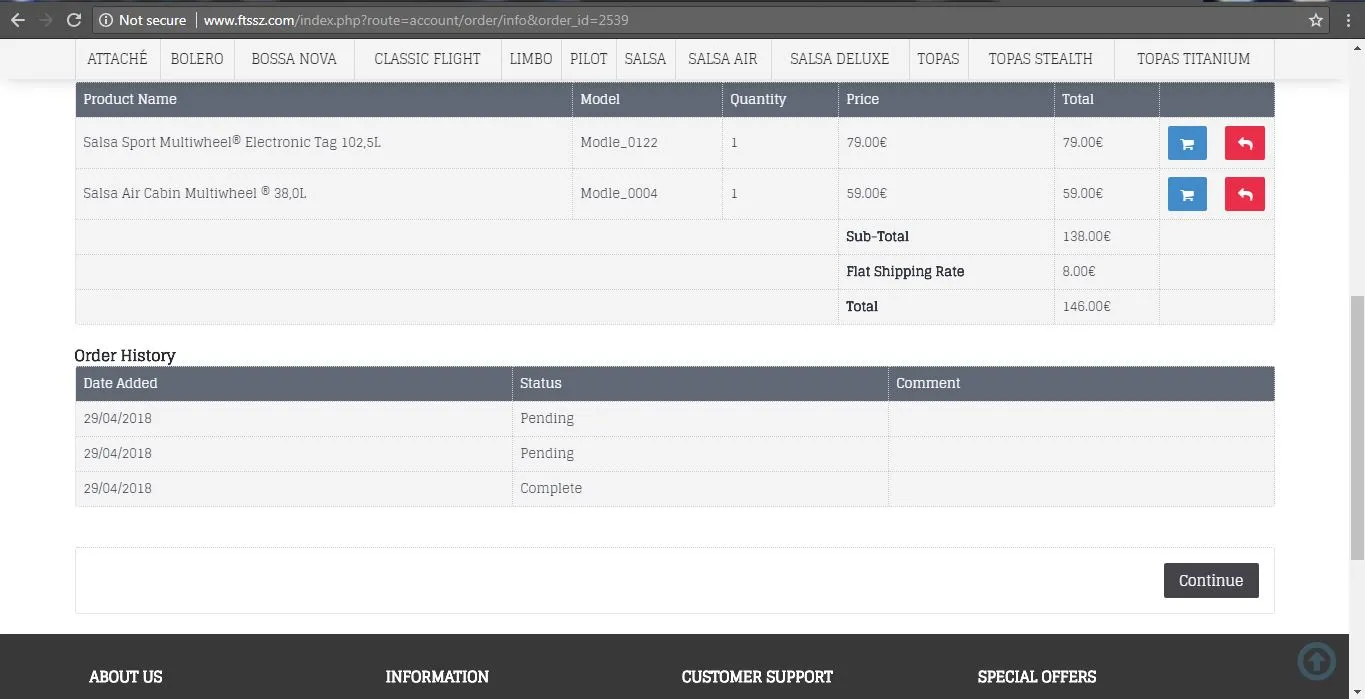Open the SALSA AIR category

tap(723, 58)
